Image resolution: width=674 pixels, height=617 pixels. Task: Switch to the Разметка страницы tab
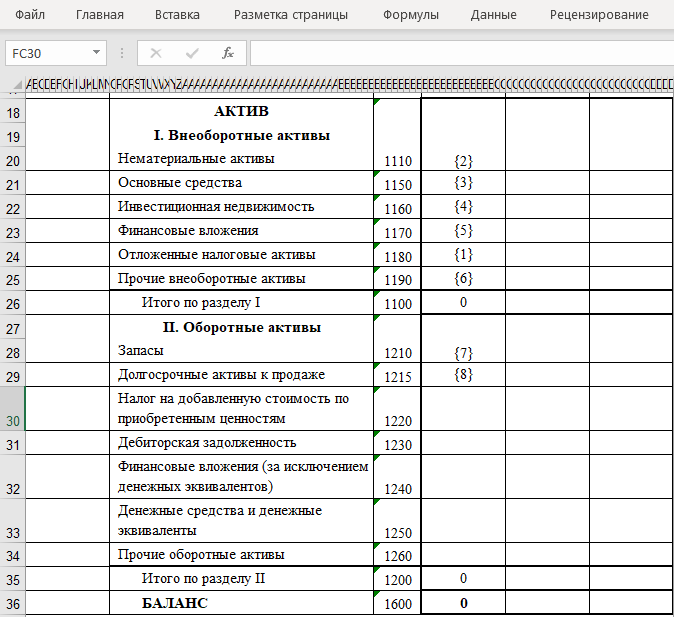[x=291, y=15]
